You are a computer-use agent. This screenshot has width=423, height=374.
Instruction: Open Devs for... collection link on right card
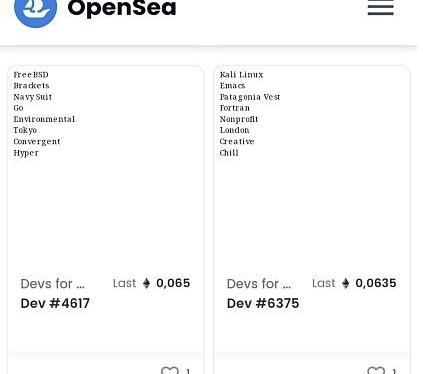pos(259,284)
